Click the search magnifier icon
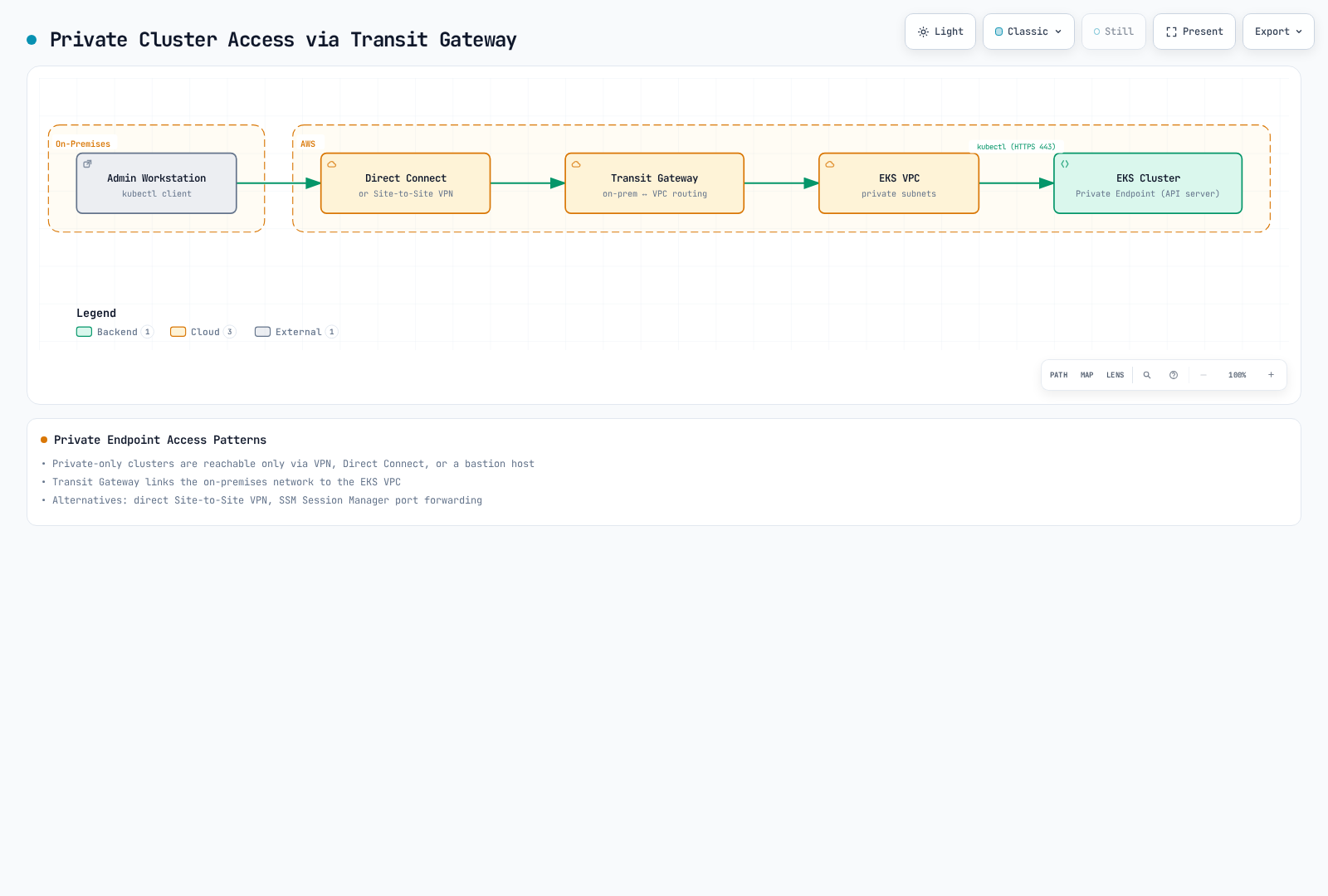The image size is (1328, 896). [1147, 375]
